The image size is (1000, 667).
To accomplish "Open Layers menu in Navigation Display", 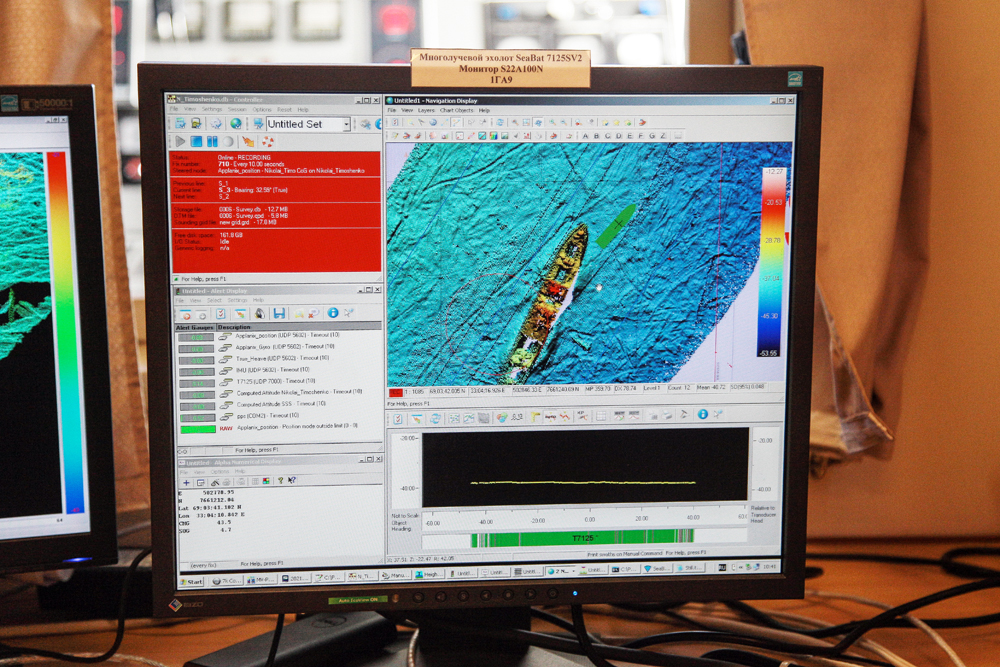I will click(x=428, y=111).
